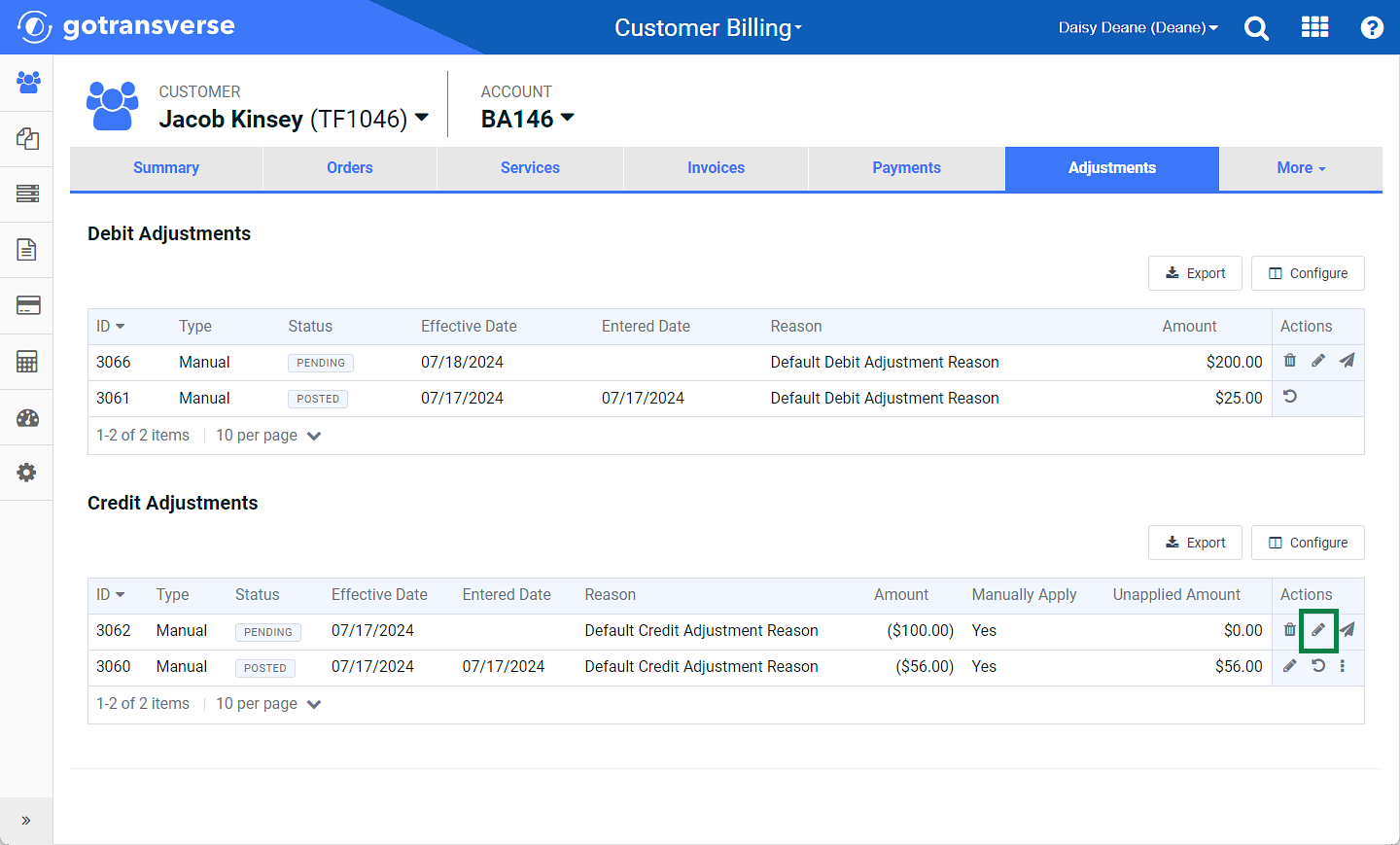Export the debit adjustments

coord(1195,273)
